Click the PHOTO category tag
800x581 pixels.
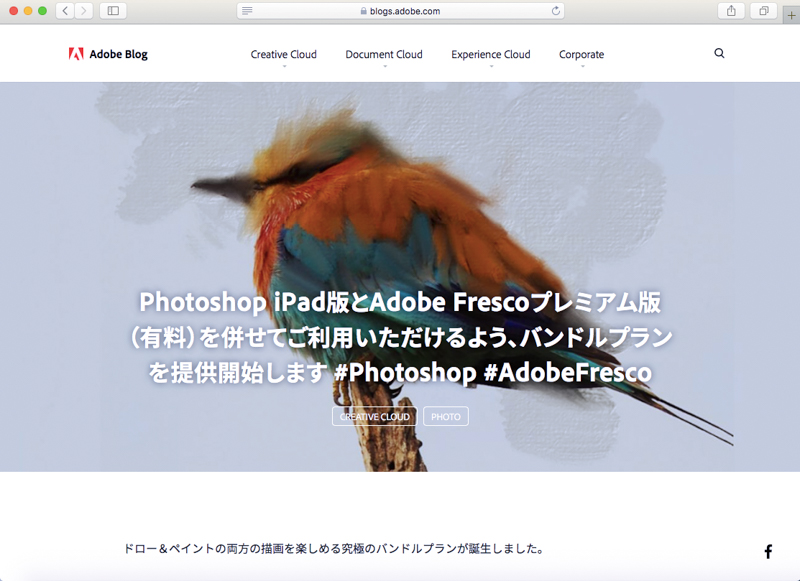click(446, 416)
